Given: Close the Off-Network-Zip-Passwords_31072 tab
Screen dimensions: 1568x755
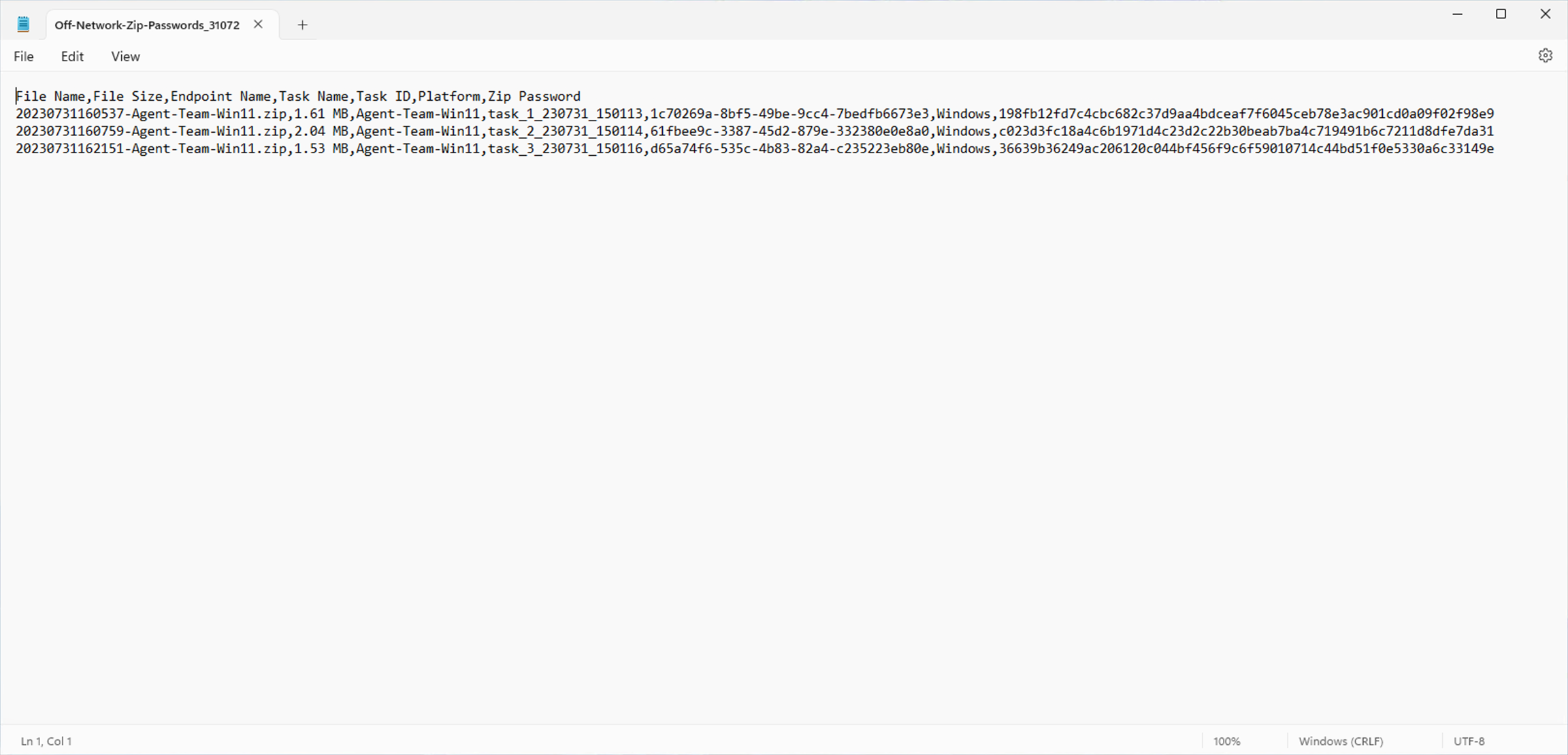Looking at the screenshot, I should pos(258,25).
